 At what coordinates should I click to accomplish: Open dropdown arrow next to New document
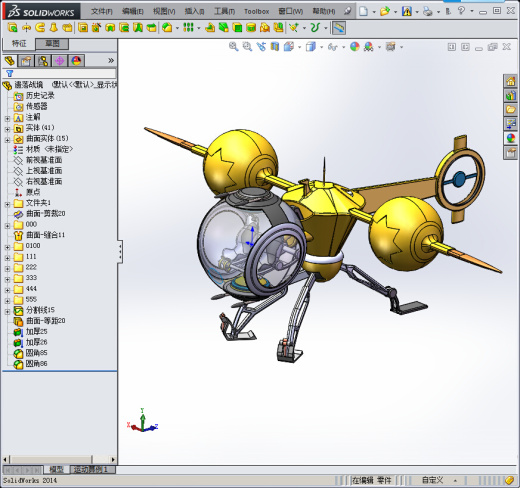pyautogui.click(x=374, y=12)
